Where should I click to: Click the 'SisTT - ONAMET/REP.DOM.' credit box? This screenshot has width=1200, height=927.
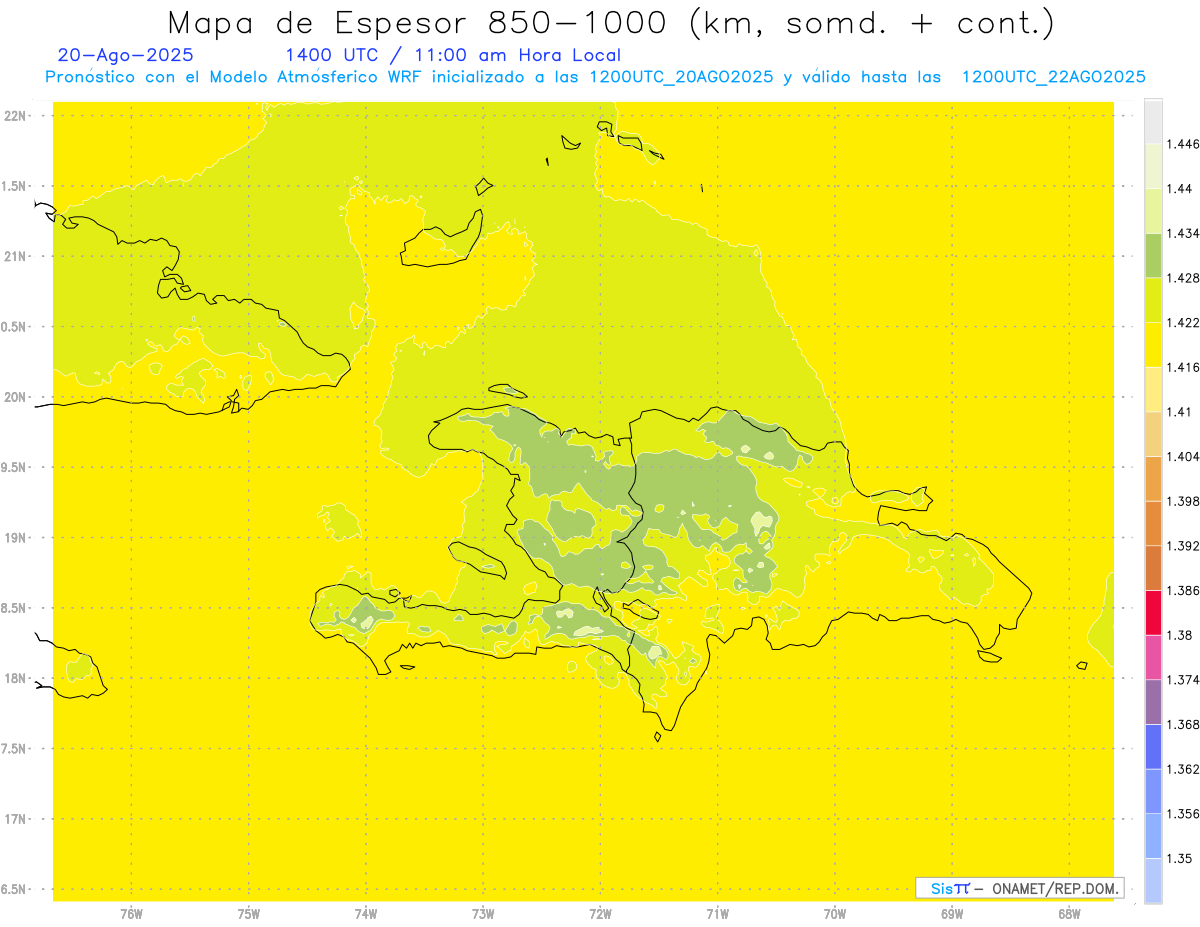click(x=1020, y=888)
